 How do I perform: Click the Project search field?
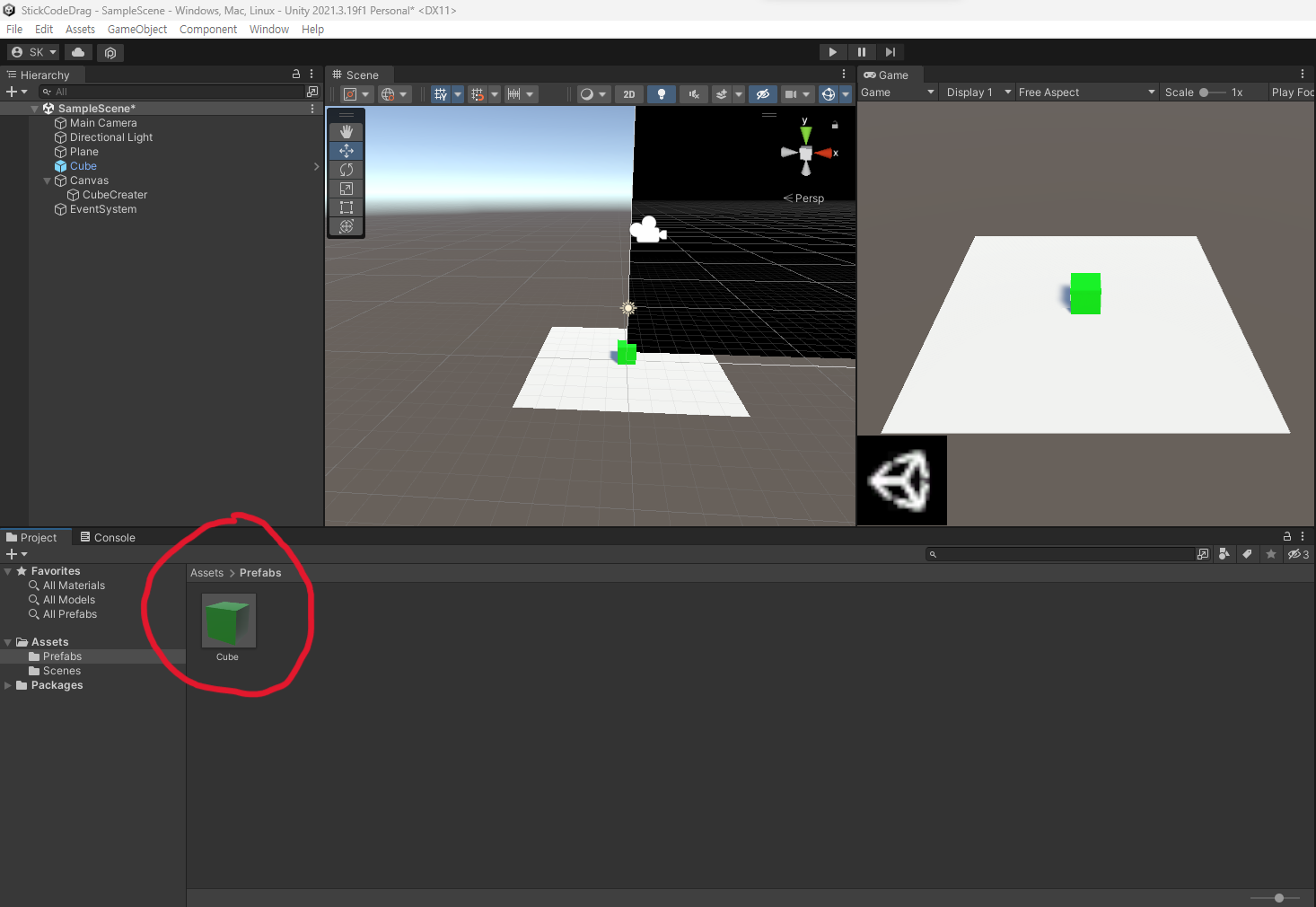pos(1060,554)
